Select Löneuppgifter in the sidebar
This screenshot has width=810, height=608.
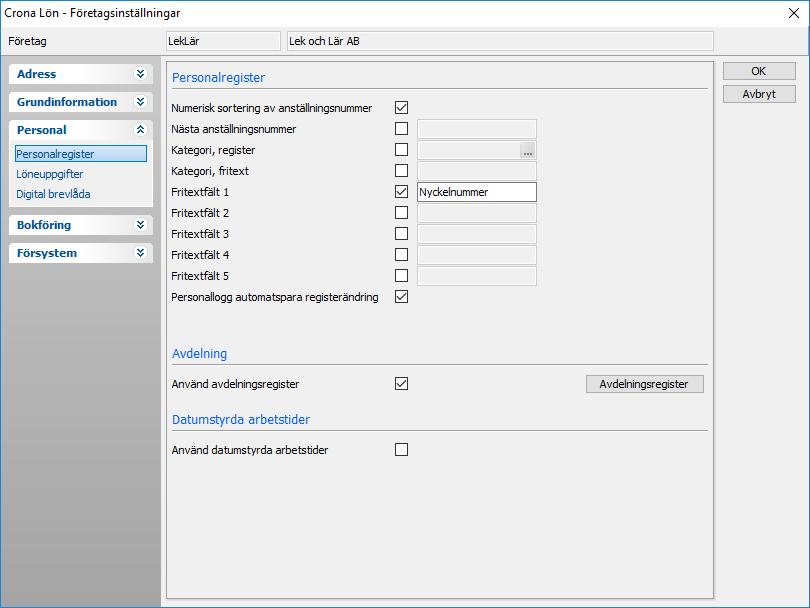click(50, 174)
